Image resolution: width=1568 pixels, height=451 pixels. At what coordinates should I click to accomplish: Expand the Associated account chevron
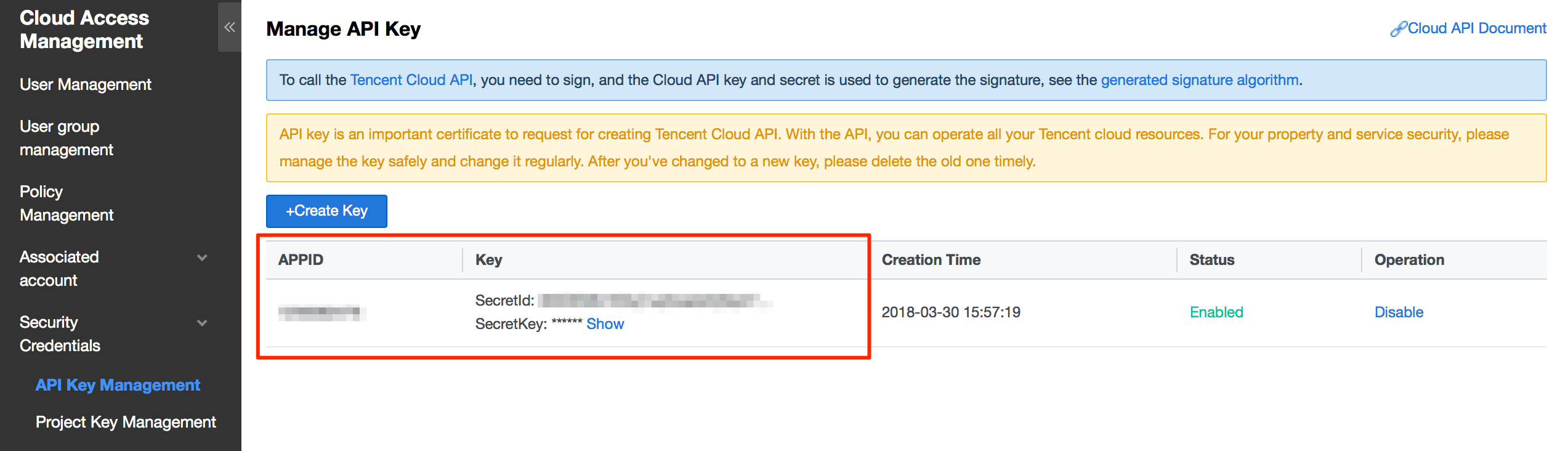point(202,258)
